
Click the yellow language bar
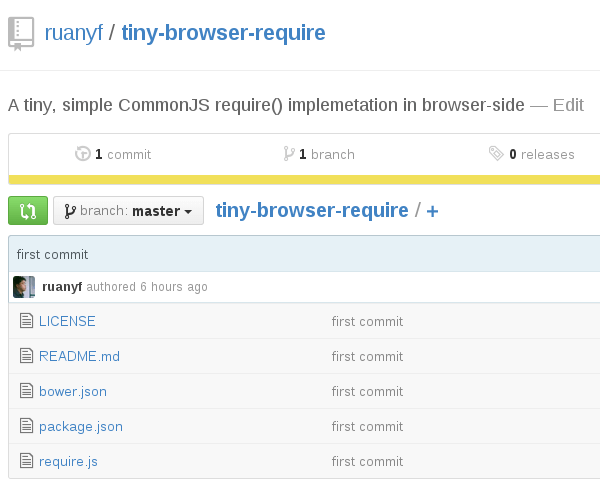click(304, 180)
